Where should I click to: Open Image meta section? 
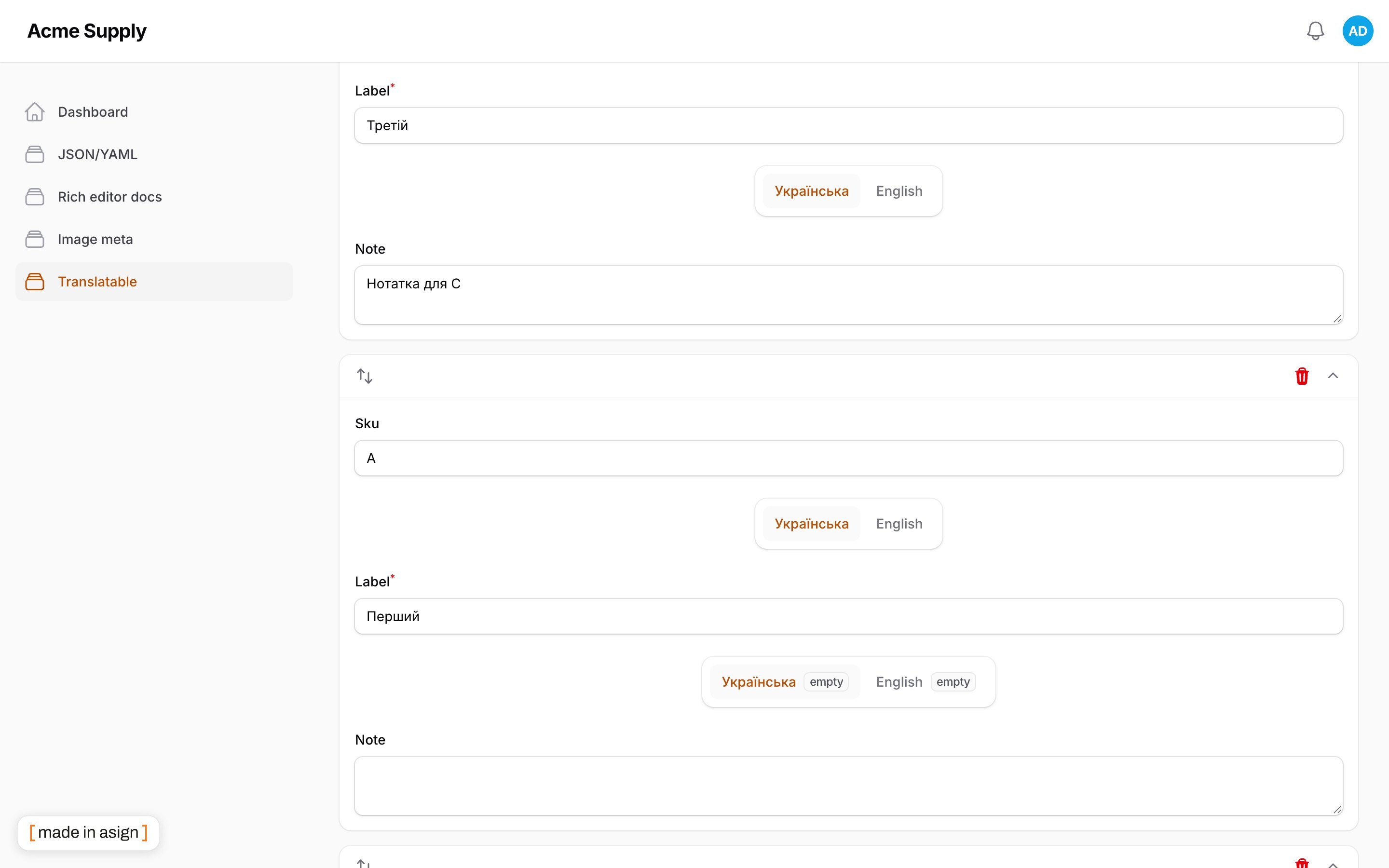[154, 239]
